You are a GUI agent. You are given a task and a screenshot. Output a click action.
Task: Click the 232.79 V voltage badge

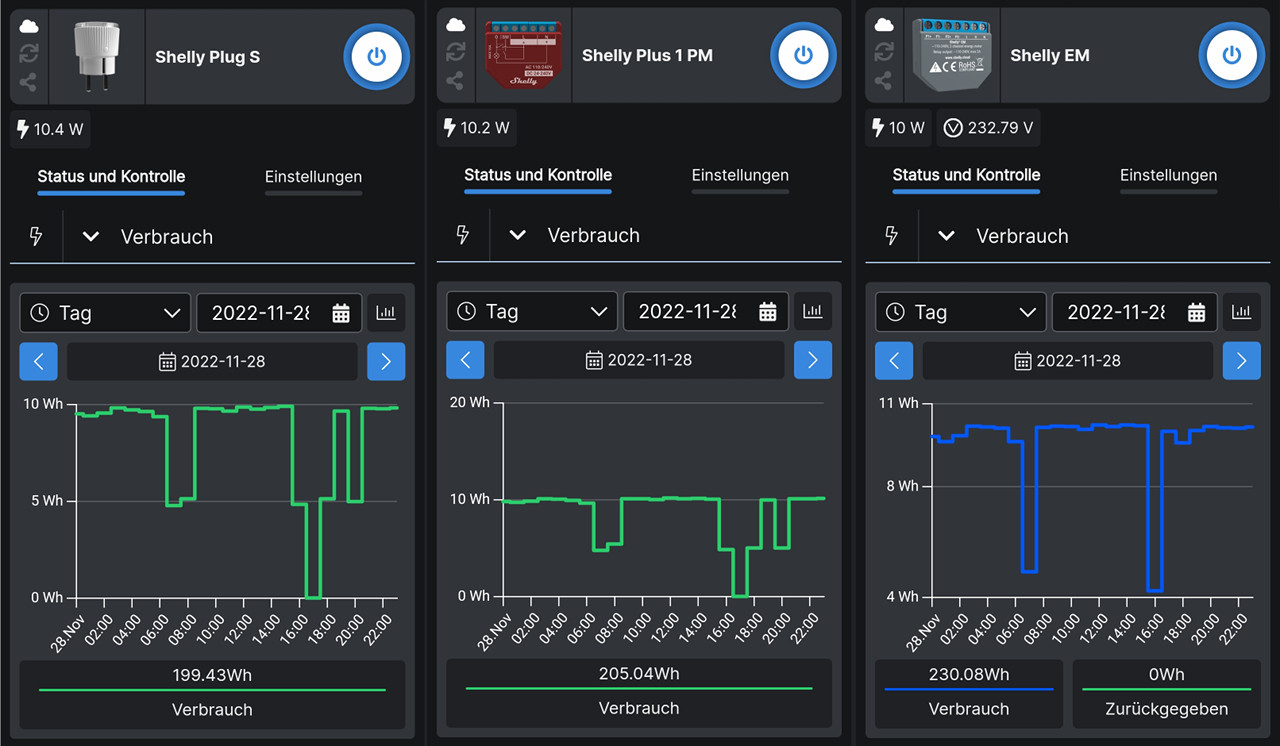tap(988, 128)
